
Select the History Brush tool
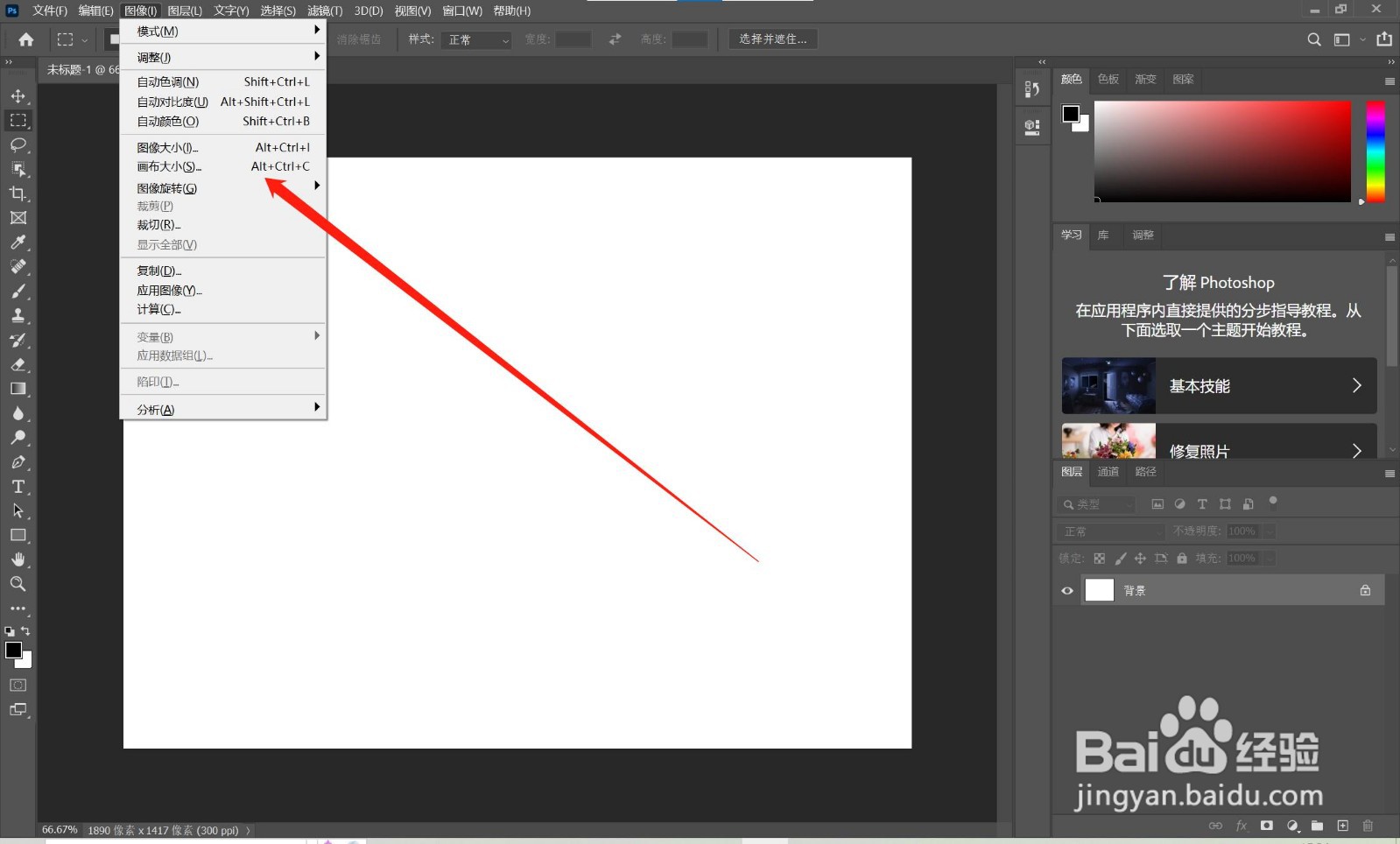18,340
